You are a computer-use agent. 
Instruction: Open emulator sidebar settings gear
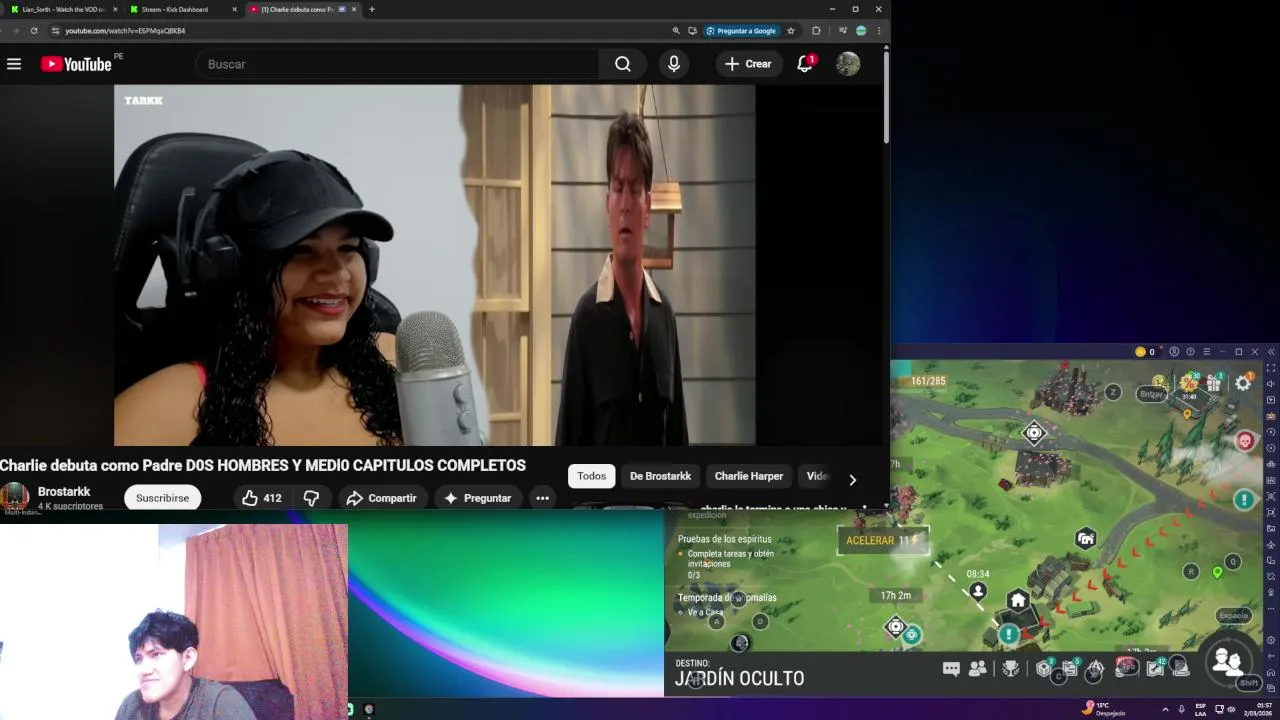pos(1271,640)
